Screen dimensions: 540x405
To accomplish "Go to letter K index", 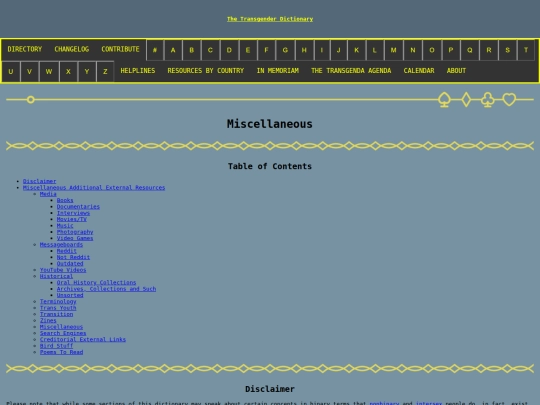I will coord(357,50).
